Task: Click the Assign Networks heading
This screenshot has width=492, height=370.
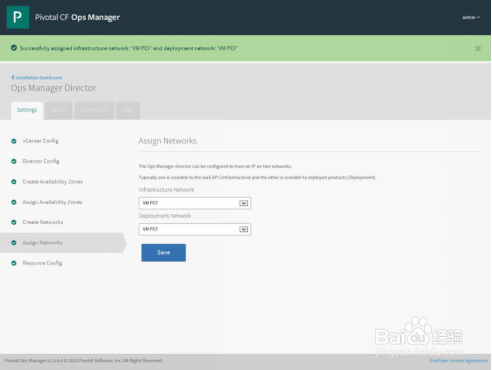Action: 168,141
